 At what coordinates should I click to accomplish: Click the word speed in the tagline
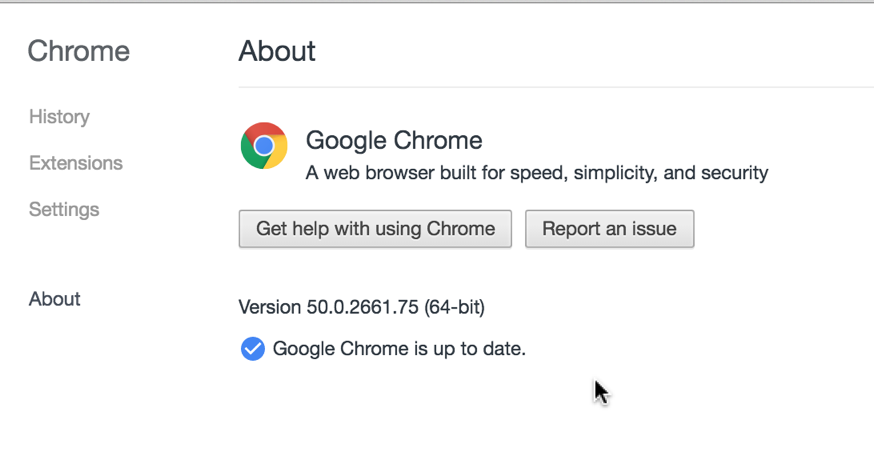tap(538, 173)
